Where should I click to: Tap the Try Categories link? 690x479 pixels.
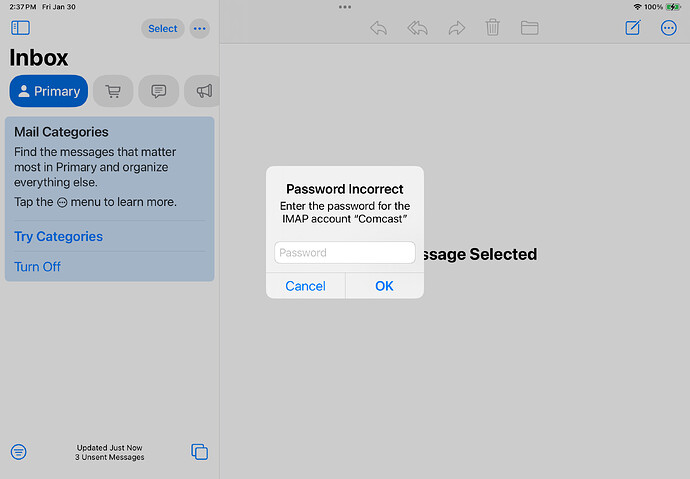pos(59,237)
